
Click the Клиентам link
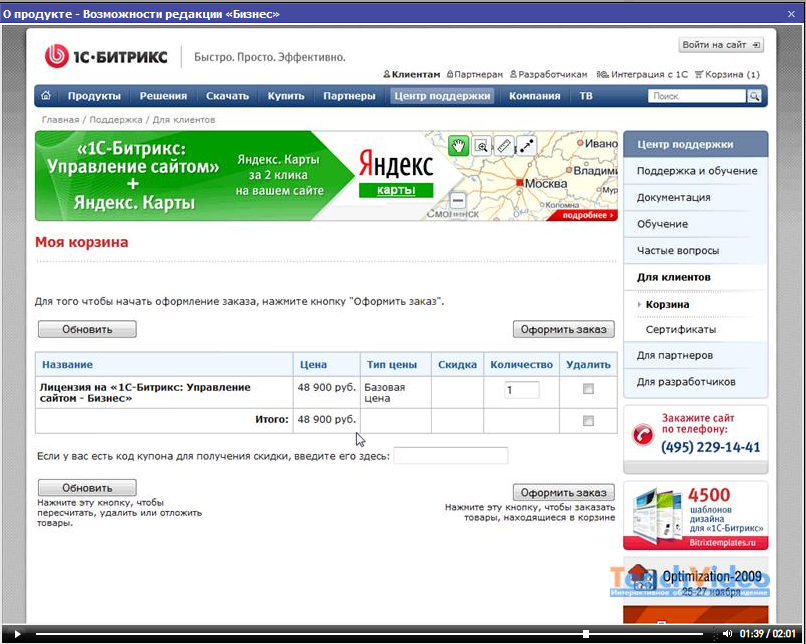pyautogui.click(x=412, y=75)
